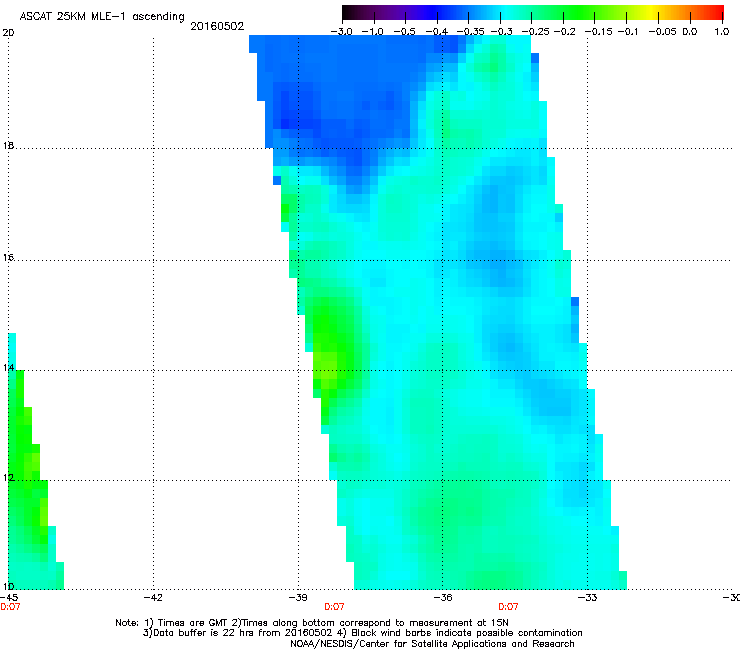Viewport: 740px width, 650px height.
Task: Click the colorbar label "-1.0"
Action: [373, 32]
